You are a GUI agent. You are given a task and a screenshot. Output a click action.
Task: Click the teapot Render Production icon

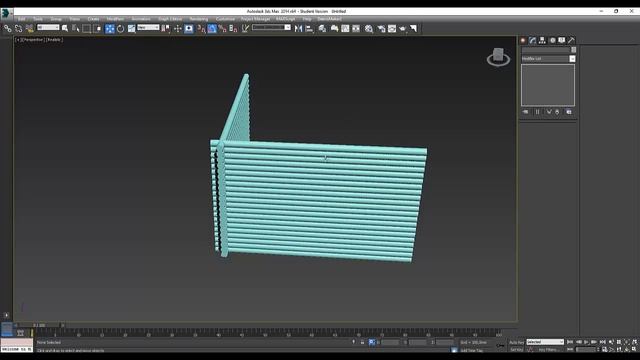(403, 29)
